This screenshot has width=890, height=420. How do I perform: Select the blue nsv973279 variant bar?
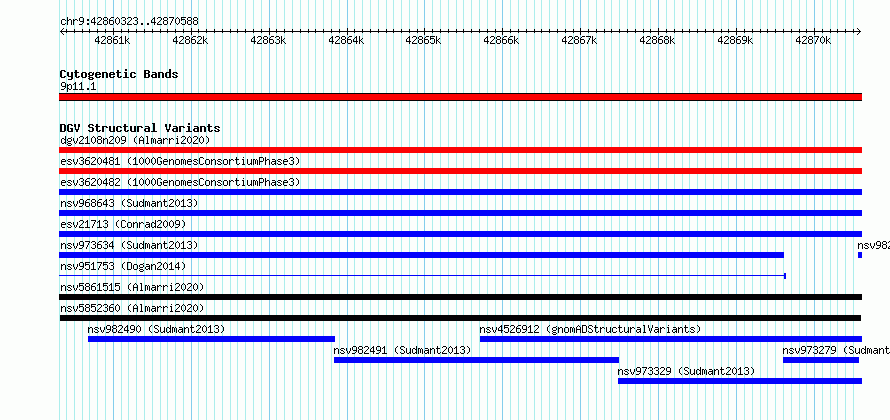click(821, 360)
